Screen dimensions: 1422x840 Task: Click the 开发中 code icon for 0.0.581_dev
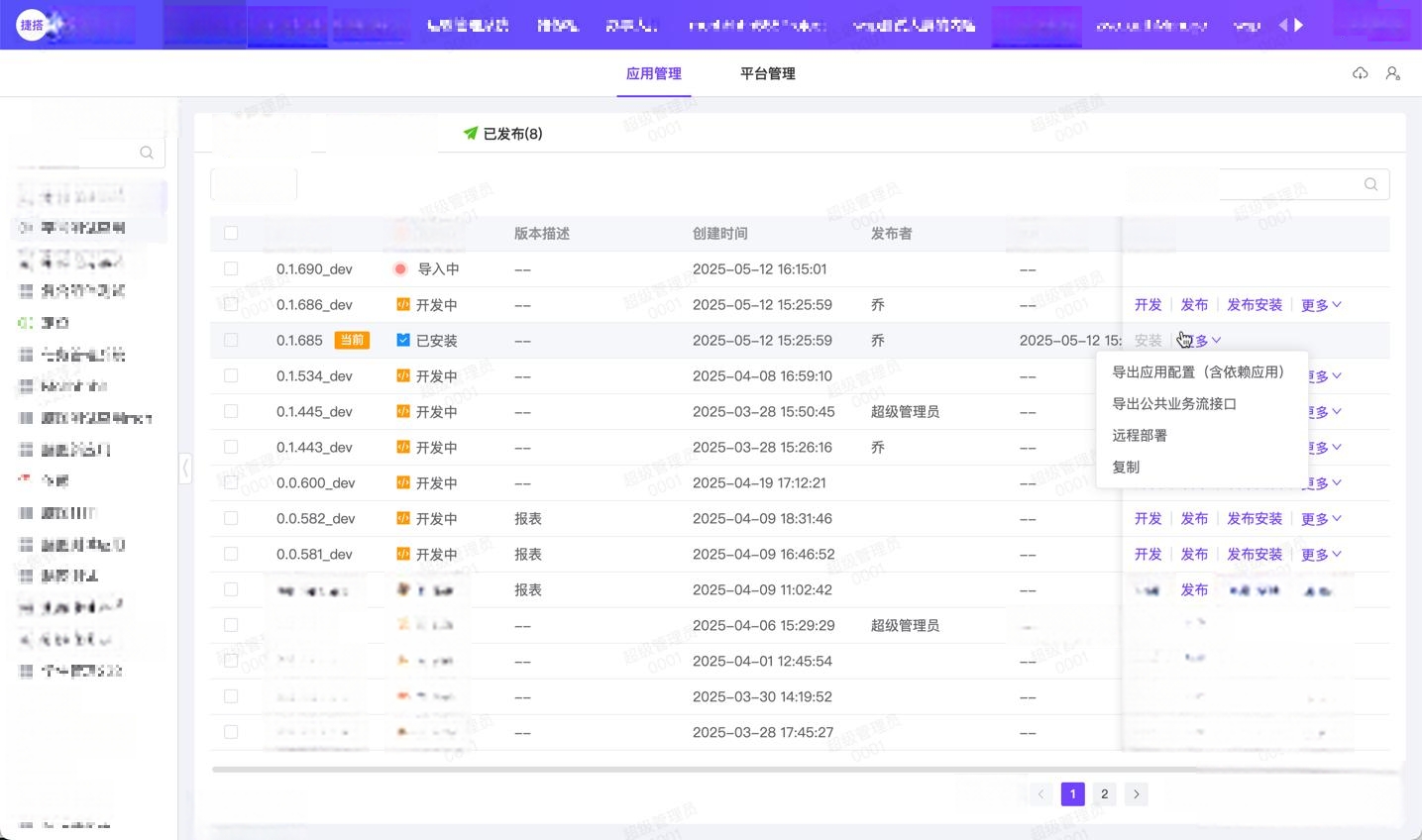click(403, 554)
